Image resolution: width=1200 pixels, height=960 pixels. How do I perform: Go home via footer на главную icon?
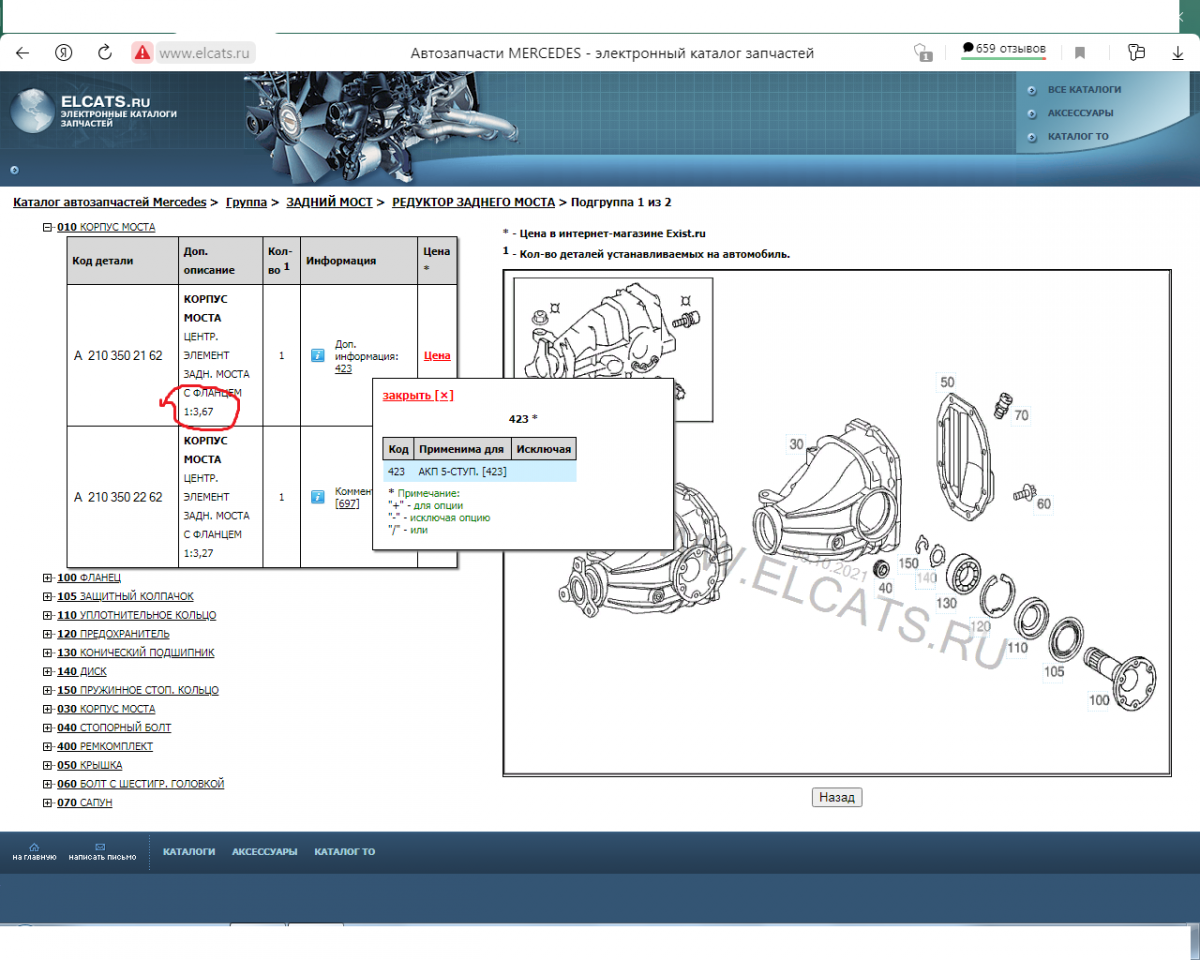[34, 852]
